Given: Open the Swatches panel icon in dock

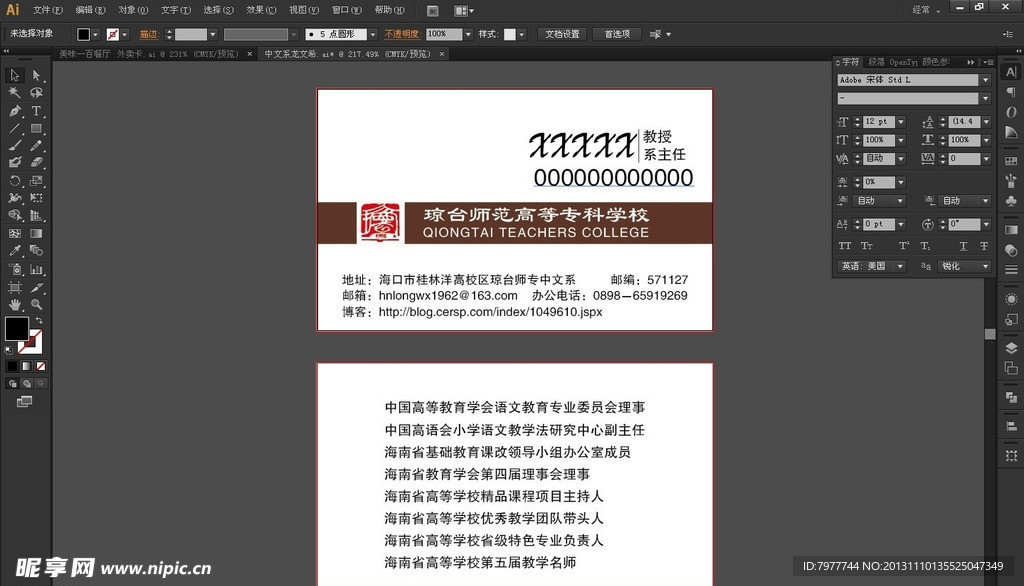Looking at the screenshot, I should point(1011,160).
